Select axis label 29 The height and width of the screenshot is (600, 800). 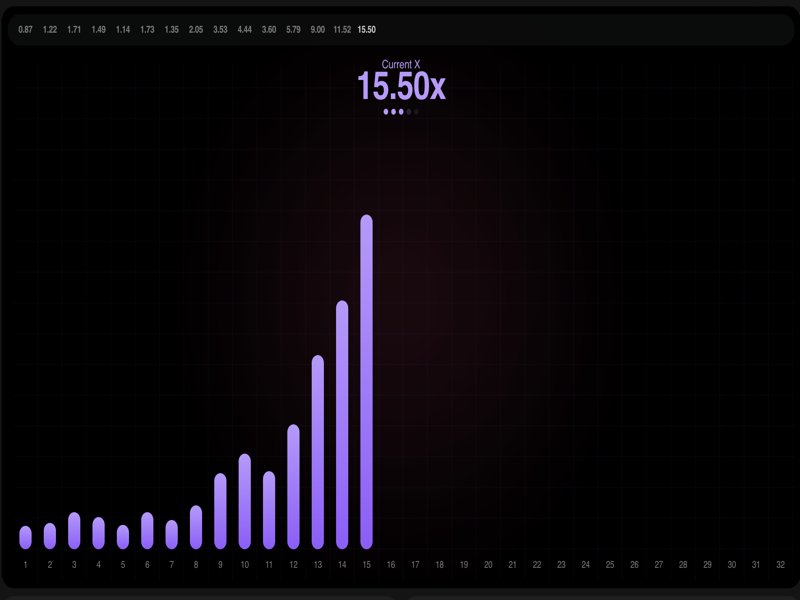tap(707, 564)
